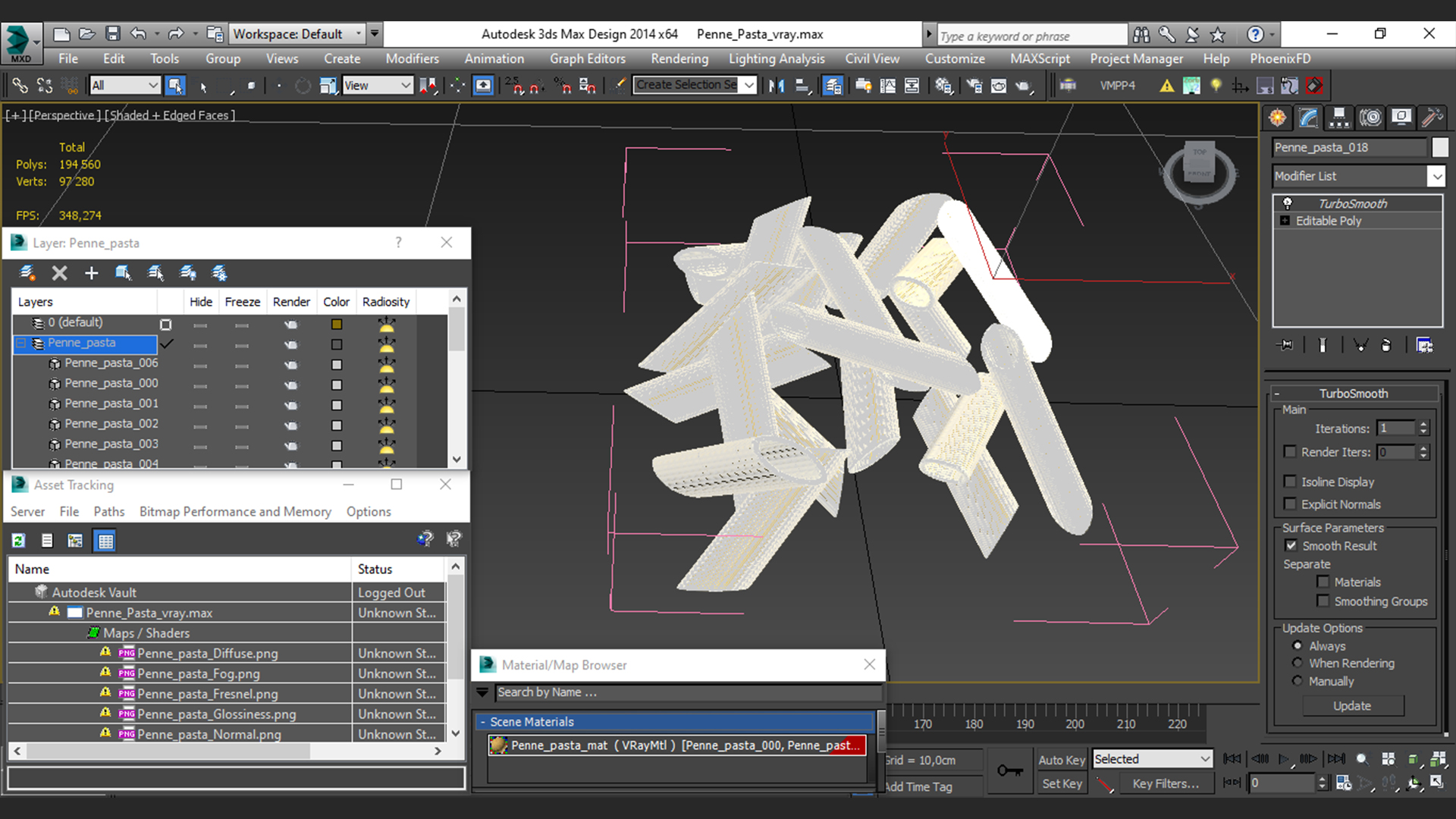Create new layer with plus icon

(x=91, y=273)
